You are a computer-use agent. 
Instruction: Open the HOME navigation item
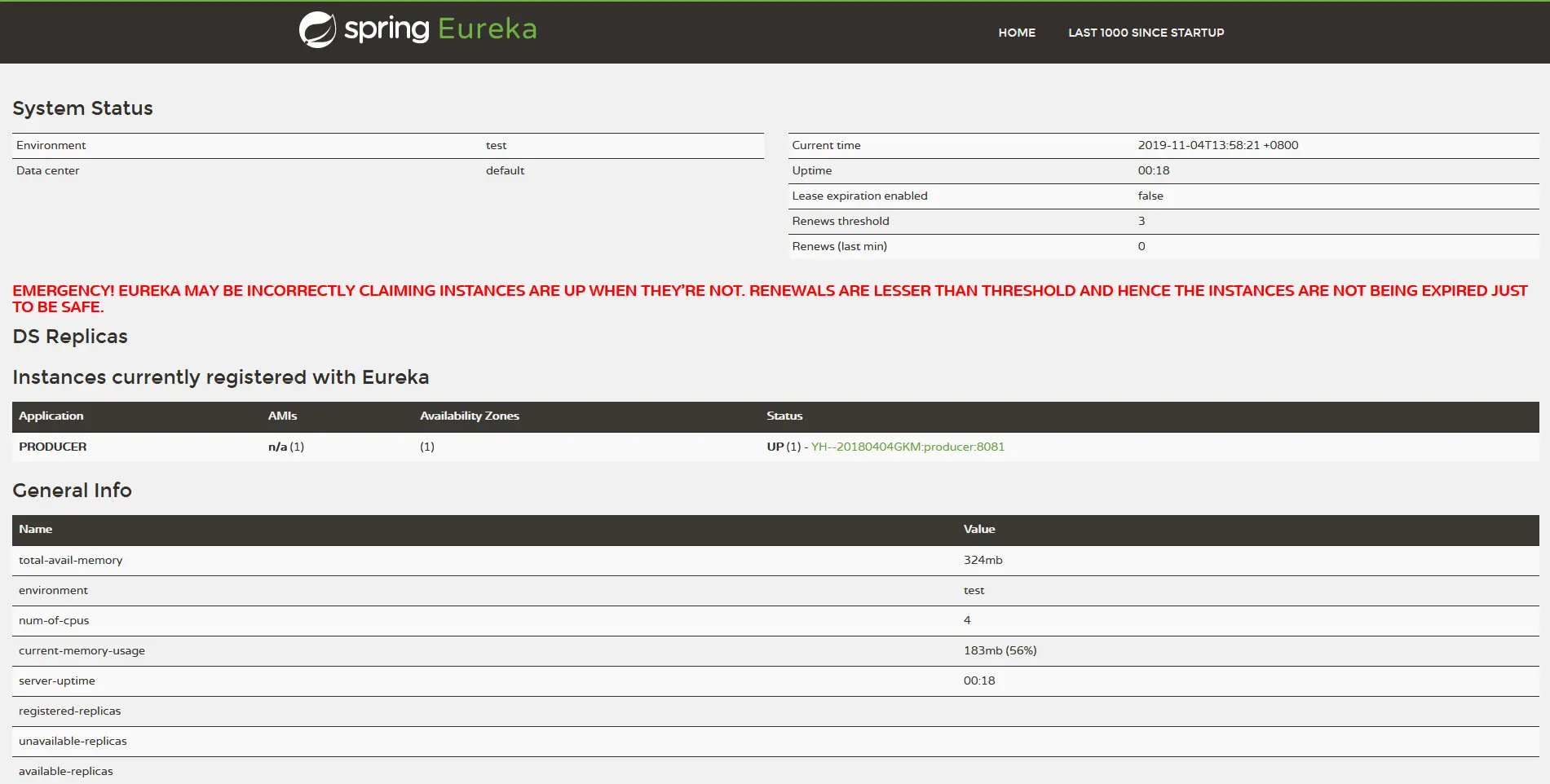click(x=1017, y=33)
